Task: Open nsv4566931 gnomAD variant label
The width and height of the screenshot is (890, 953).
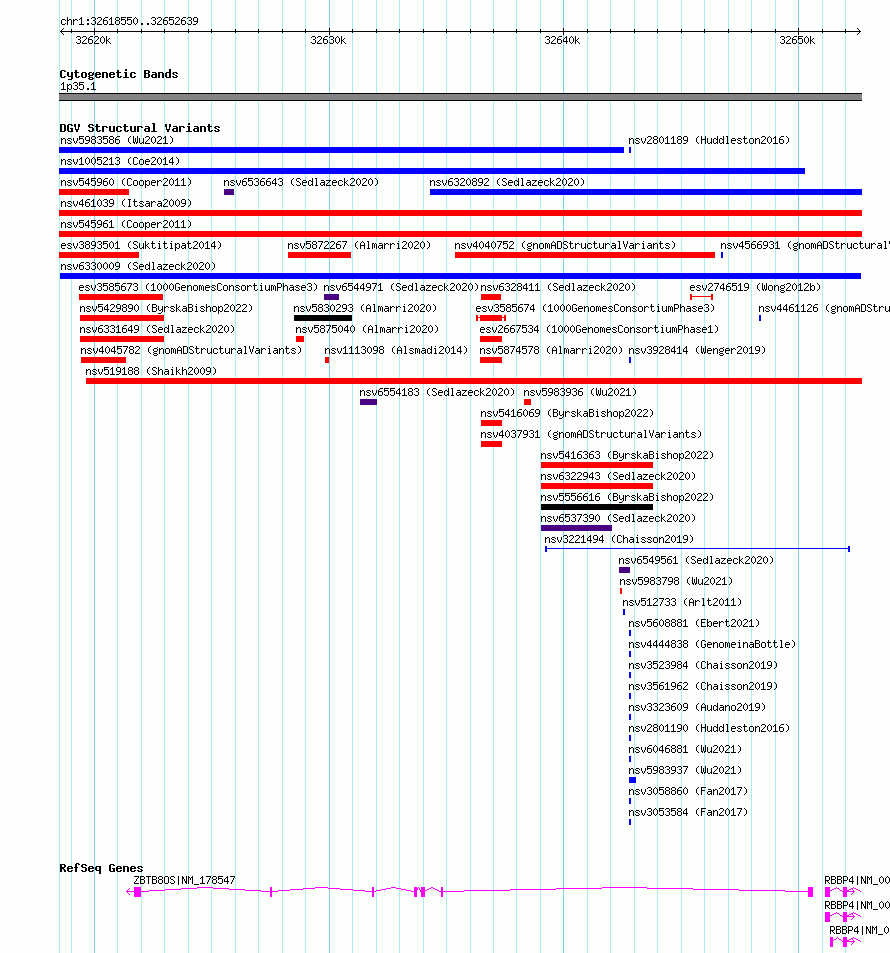Action: 805,246
